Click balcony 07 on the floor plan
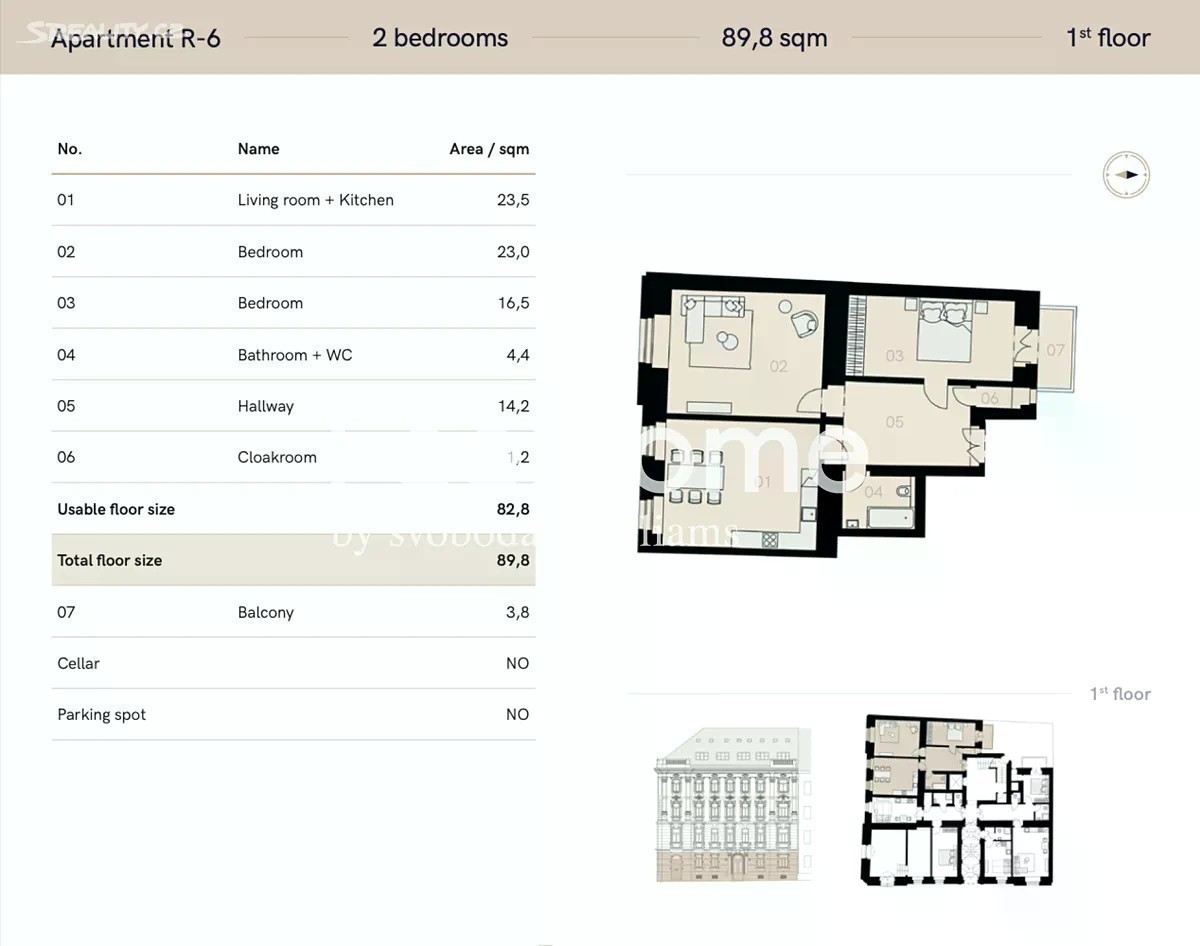Image resolution: width=1200 pixels, height=946 pixels. coord(1056,350)
